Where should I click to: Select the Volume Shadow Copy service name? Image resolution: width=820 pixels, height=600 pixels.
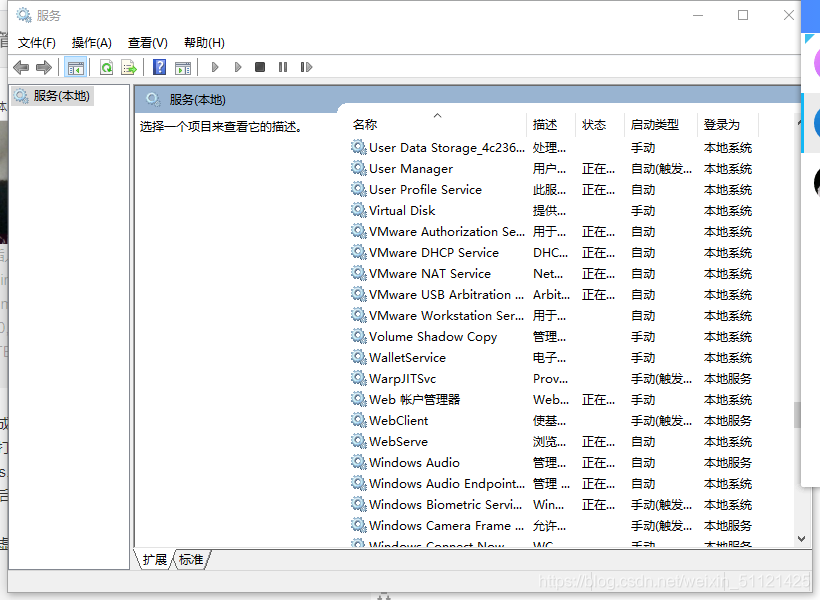pos(433,337)
